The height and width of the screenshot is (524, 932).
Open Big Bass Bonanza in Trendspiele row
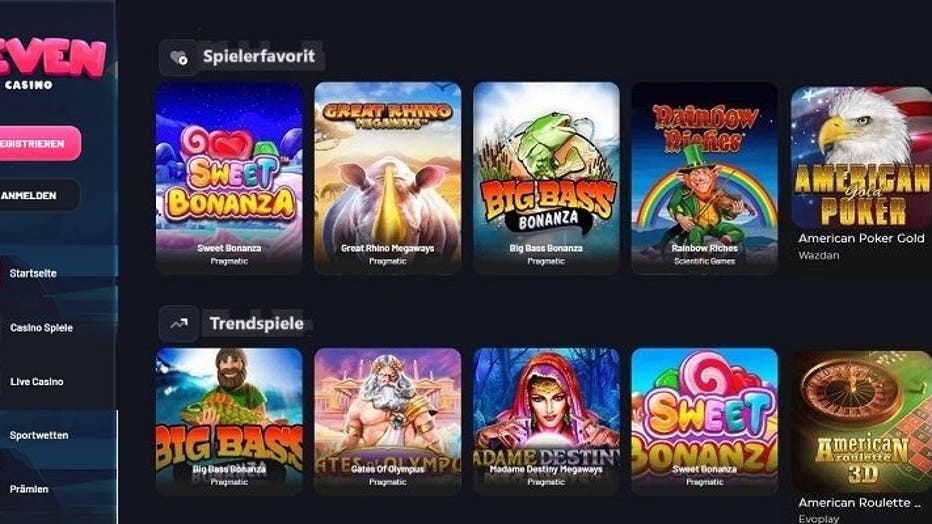(229, 421)
